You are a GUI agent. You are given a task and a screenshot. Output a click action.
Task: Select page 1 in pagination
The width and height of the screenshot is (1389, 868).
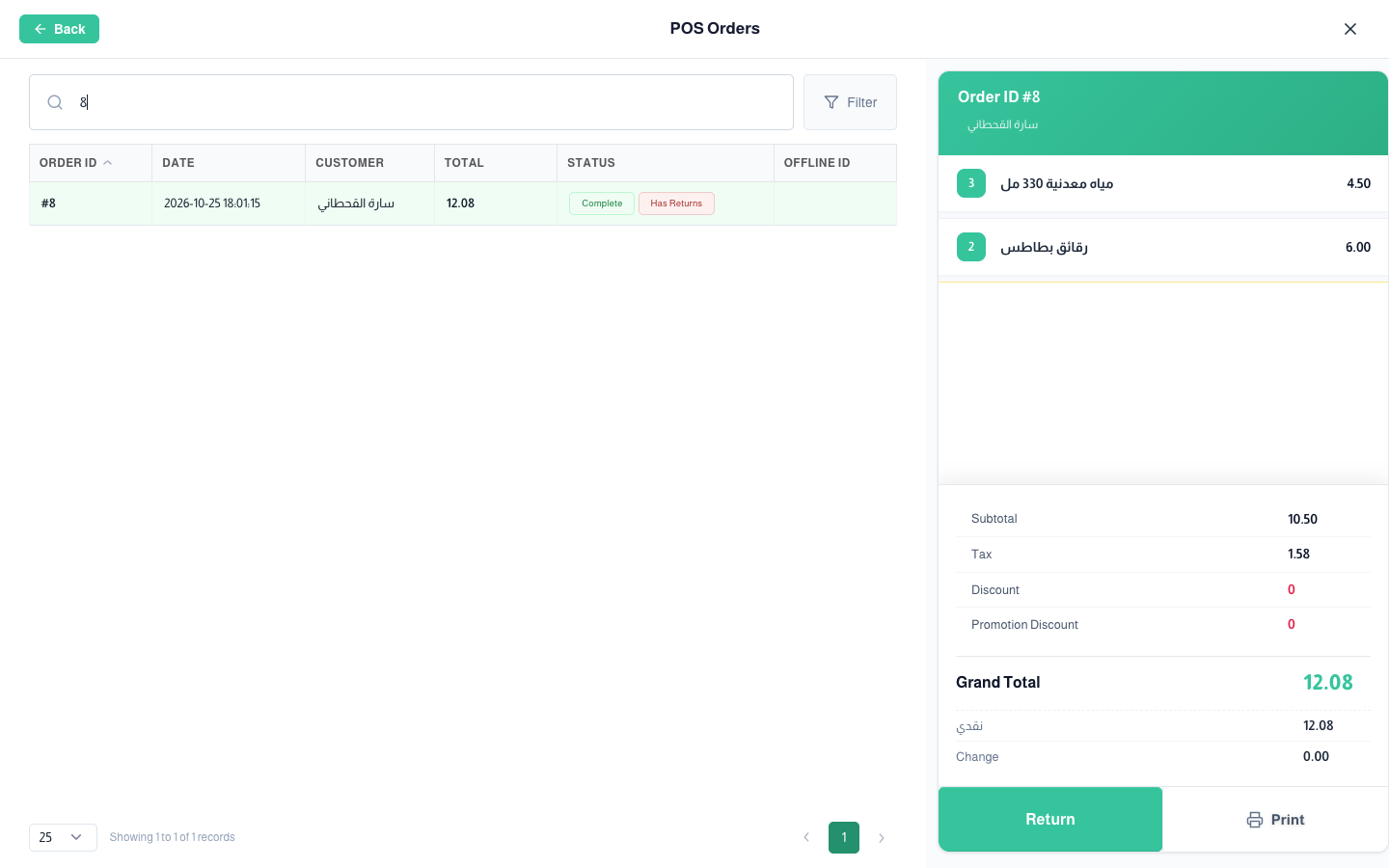coord(844,837)
